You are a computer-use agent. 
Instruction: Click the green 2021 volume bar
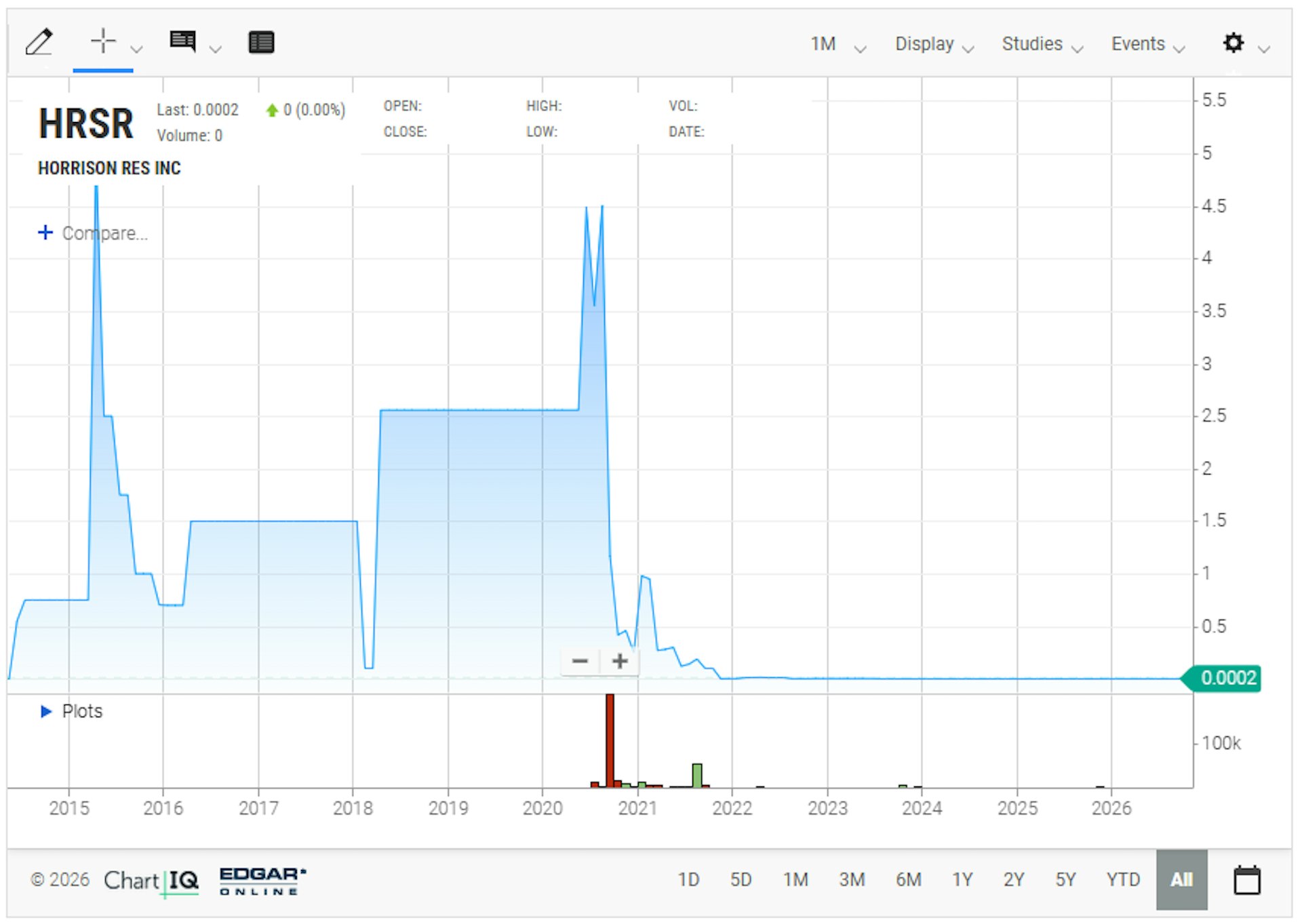pyautogui.click(x=696, y=776)
